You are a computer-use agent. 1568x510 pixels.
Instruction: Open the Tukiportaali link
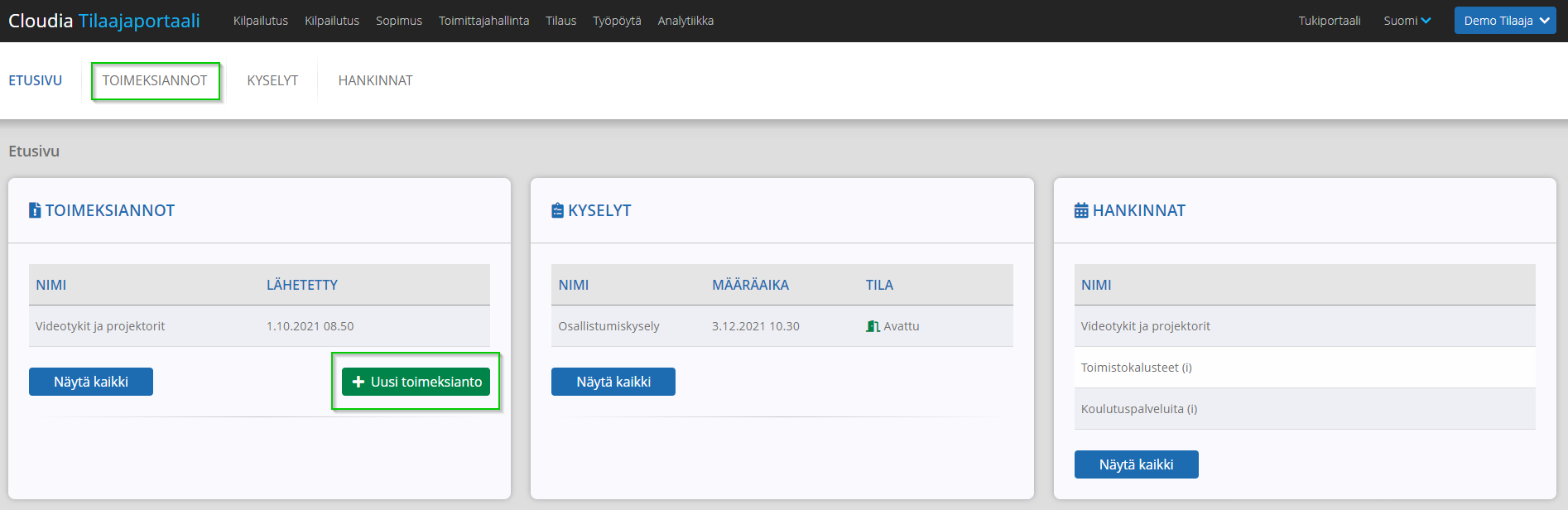(1330, 21)
